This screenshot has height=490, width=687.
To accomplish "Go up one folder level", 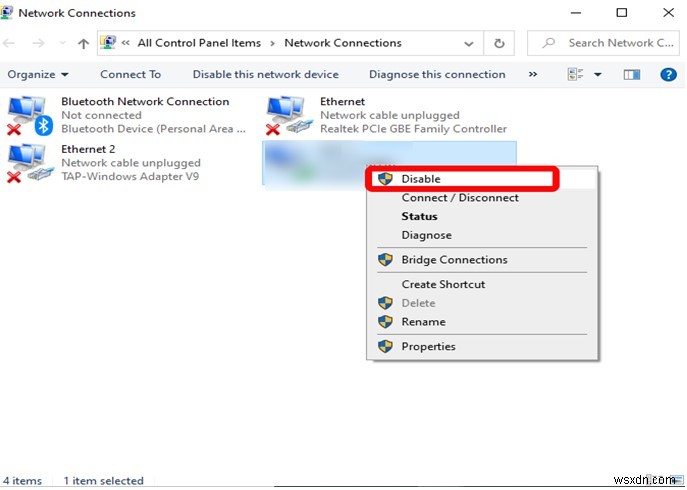I will (x=83, y=43).
